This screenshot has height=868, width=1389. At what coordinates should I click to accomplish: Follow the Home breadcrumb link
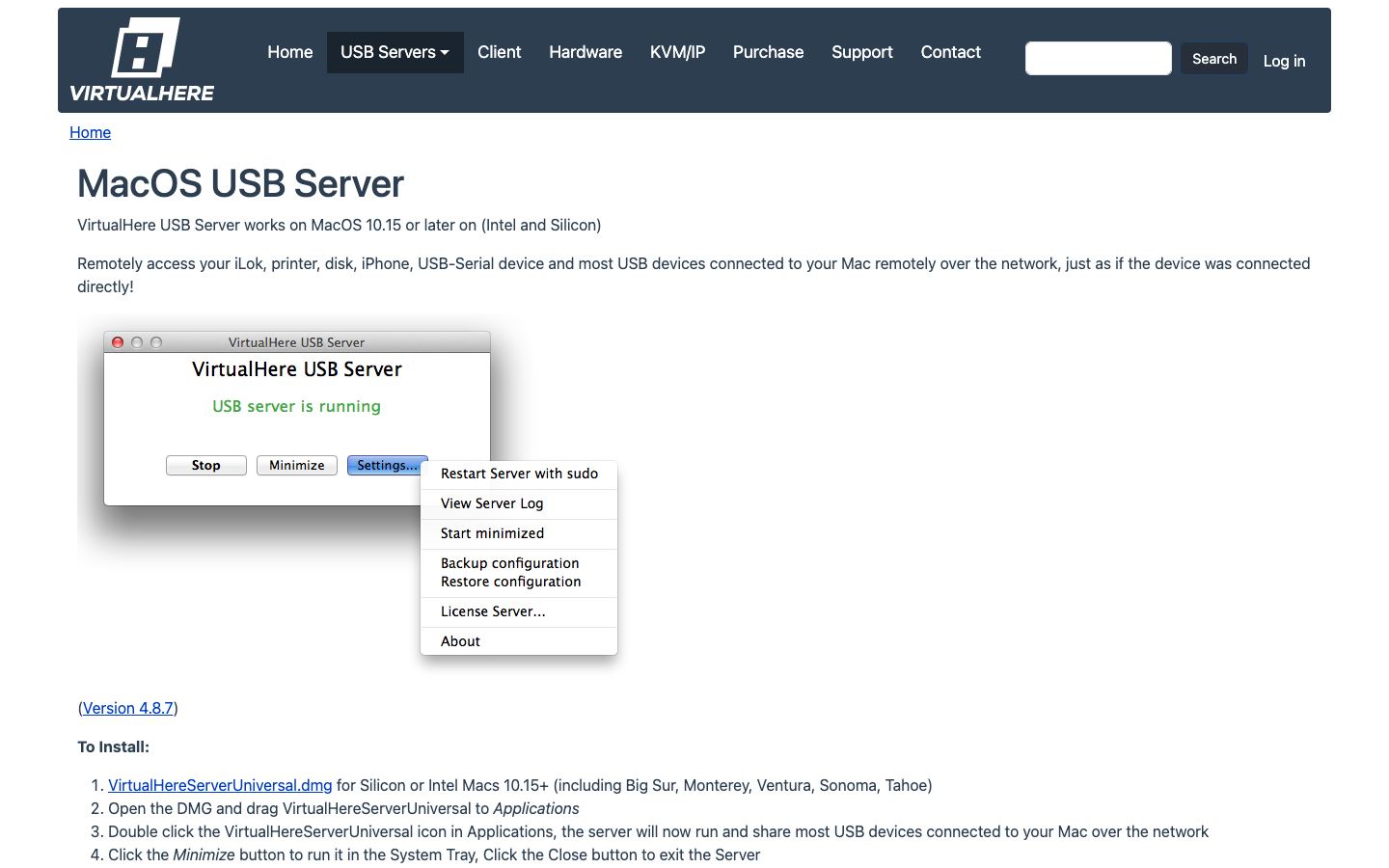pyautogui.click(x=90, y=132)
